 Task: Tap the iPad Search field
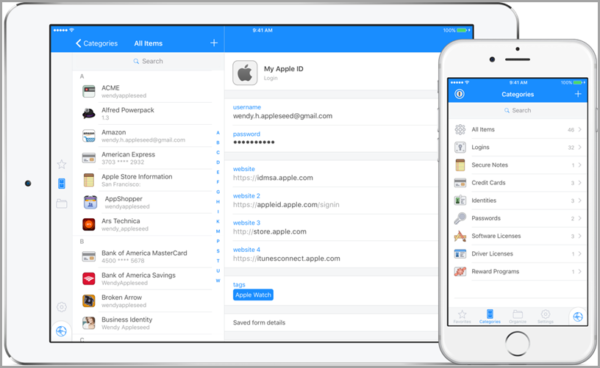[x=148, y=61]
